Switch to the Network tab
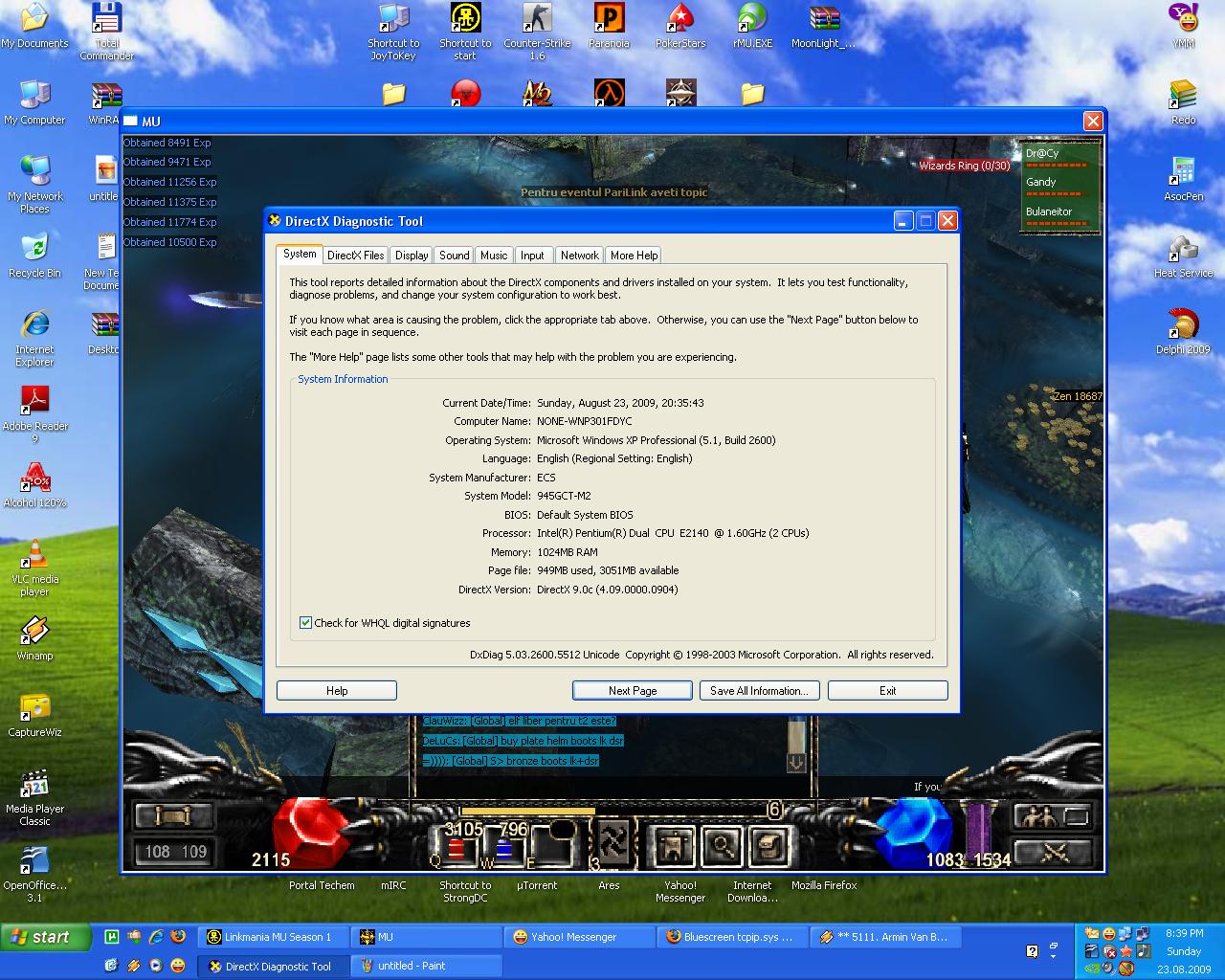 pyautogui.click(x=579, y=256)
